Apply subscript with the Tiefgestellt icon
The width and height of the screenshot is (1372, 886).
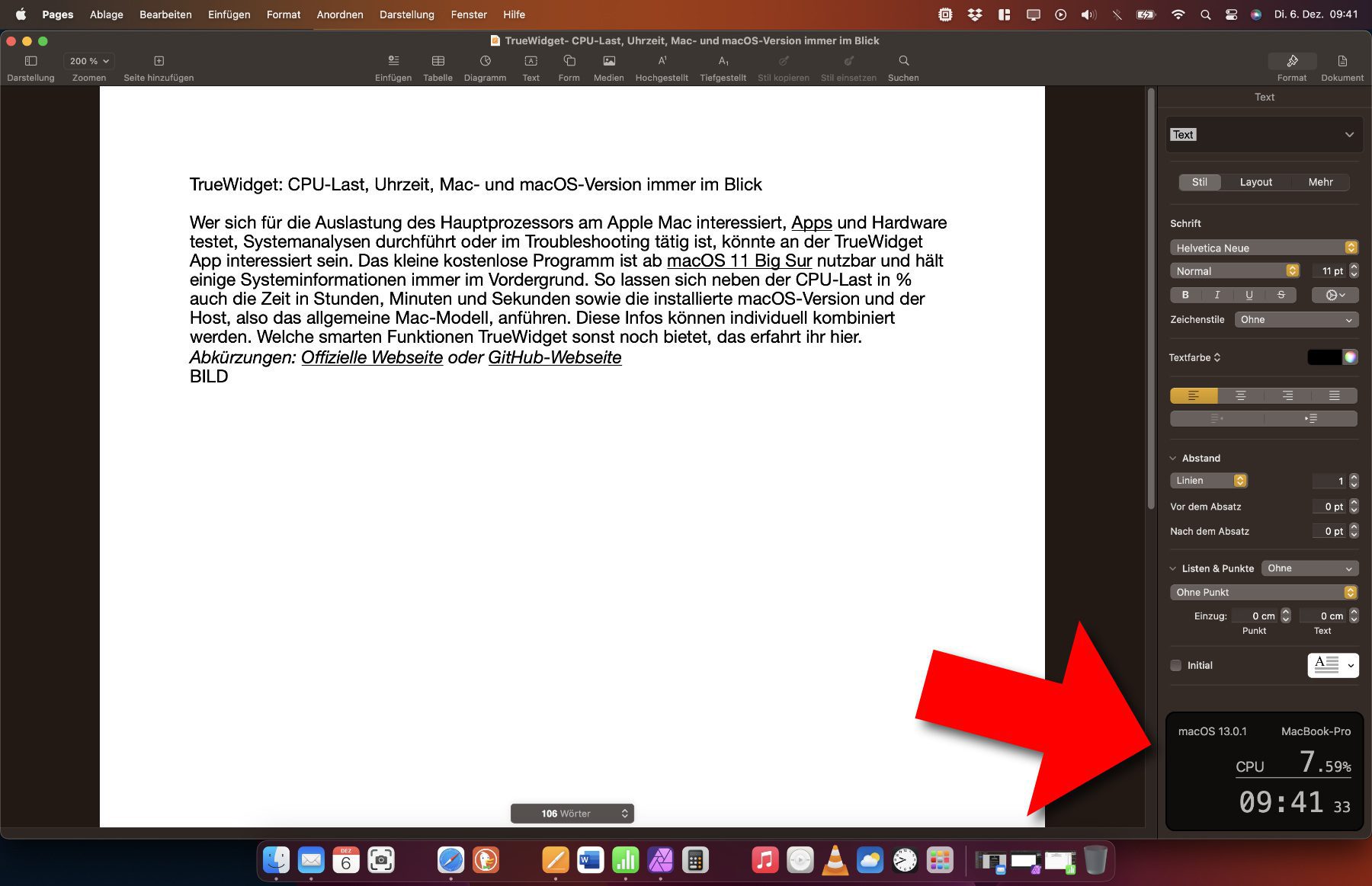click(x=723, y=61)
